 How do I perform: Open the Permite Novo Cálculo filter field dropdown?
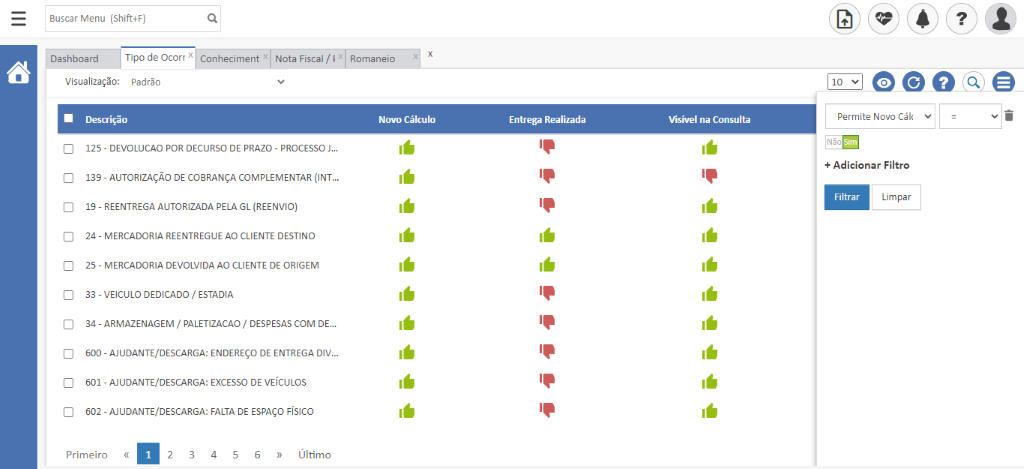879,117
